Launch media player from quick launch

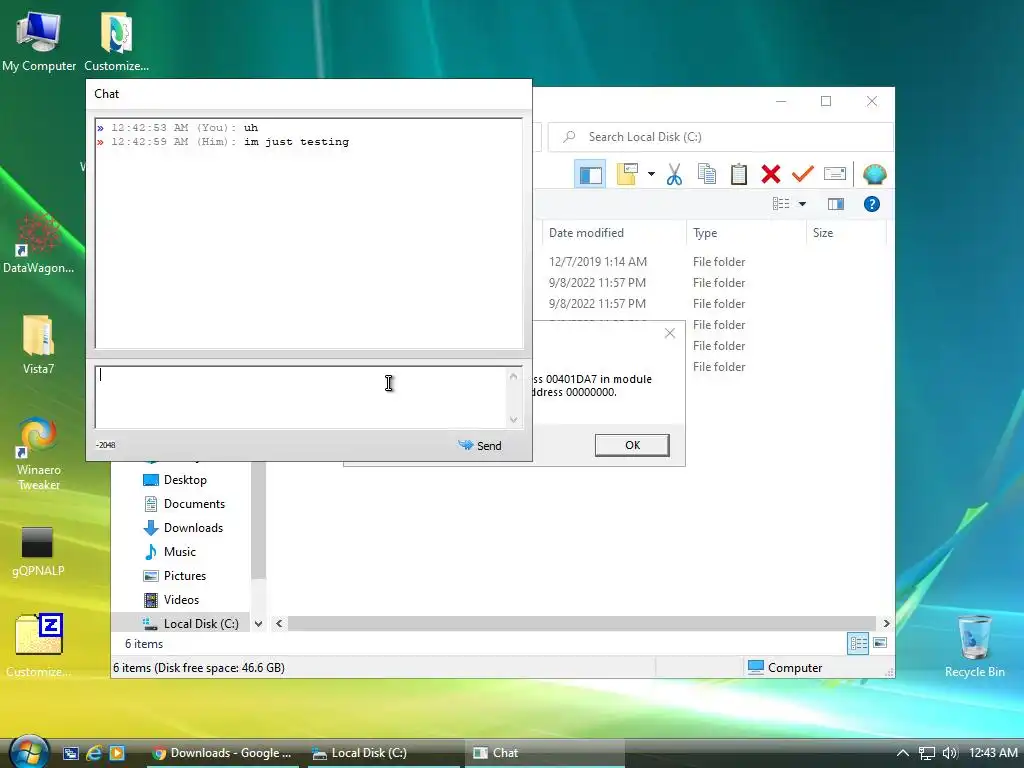[117, 753]
